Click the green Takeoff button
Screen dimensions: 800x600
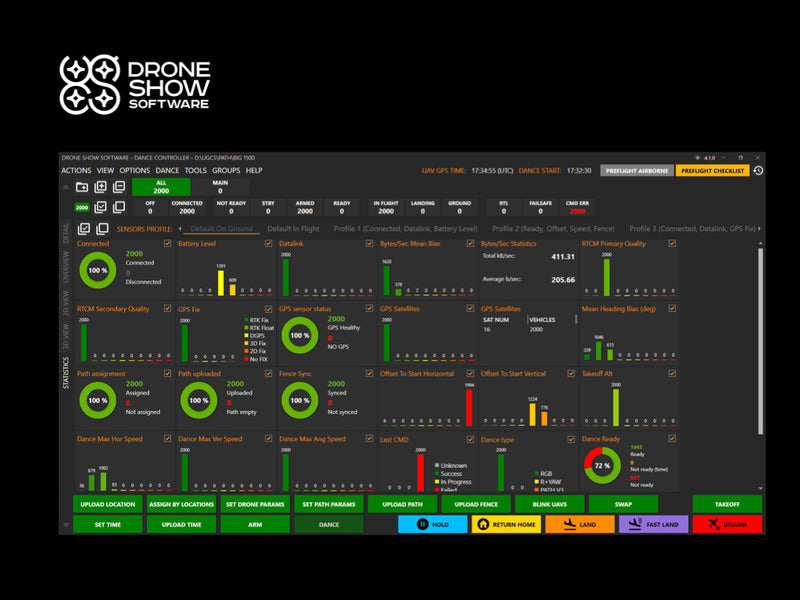(727, 504)
